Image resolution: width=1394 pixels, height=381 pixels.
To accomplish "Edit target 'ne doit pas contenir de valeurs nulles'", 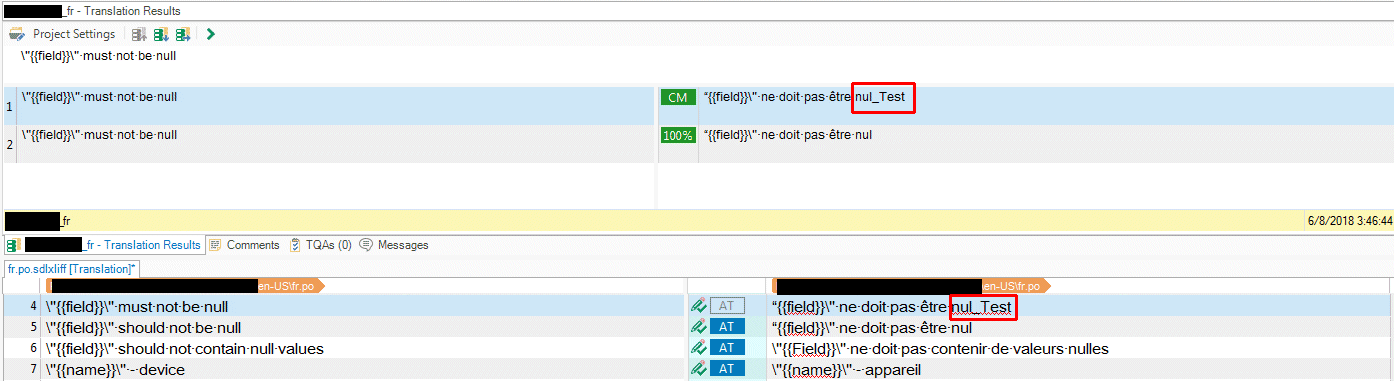I will click(940, 348).
